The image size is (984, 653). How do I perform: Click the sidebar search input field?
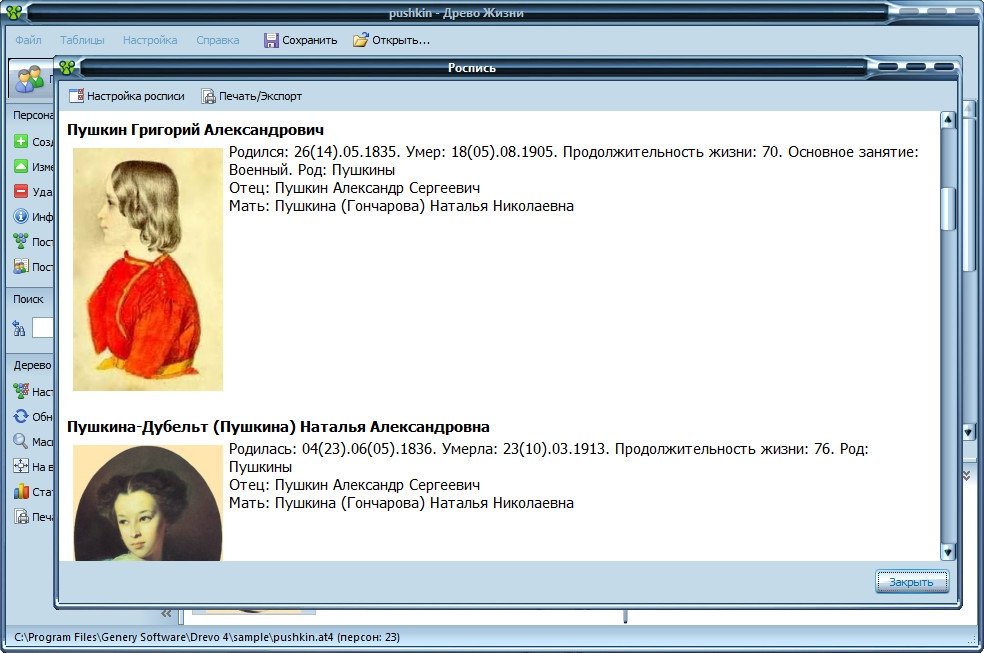click(x=42, y=327)
